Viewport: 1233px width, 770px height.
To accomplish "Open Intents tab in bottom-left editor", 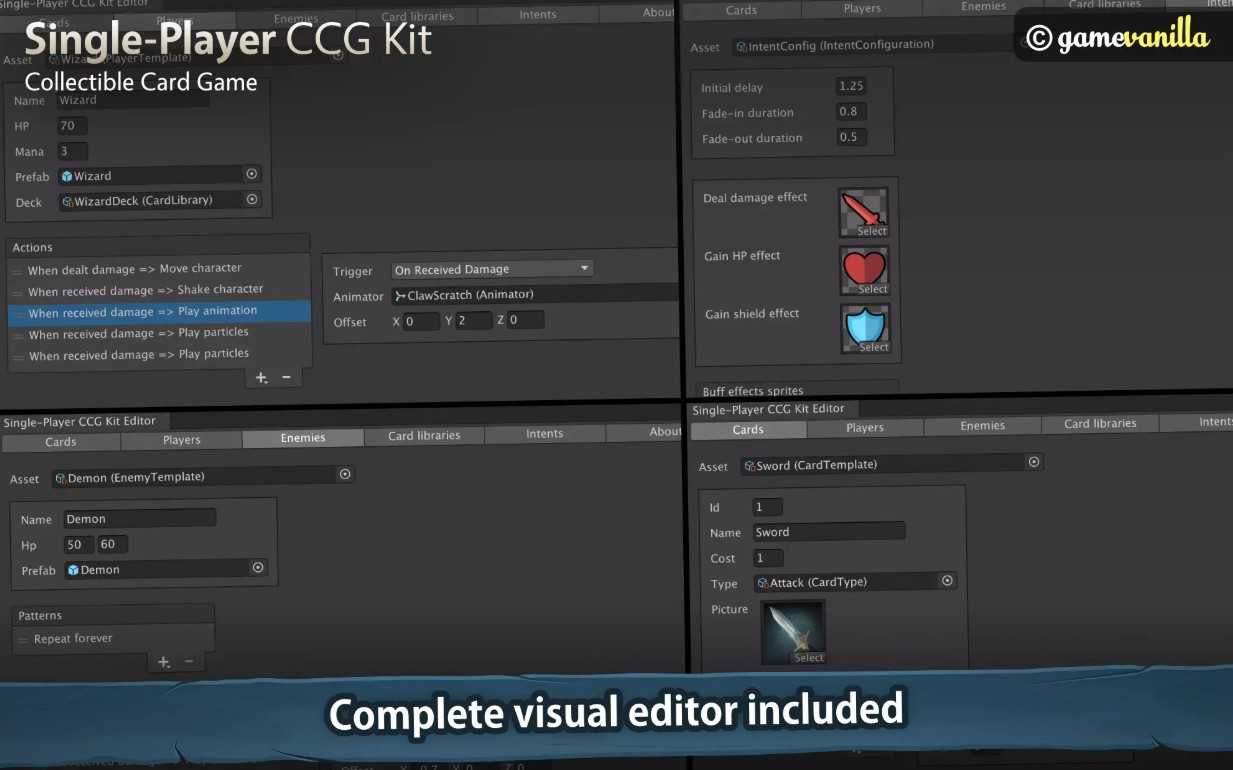I will (x=545, y=434).
